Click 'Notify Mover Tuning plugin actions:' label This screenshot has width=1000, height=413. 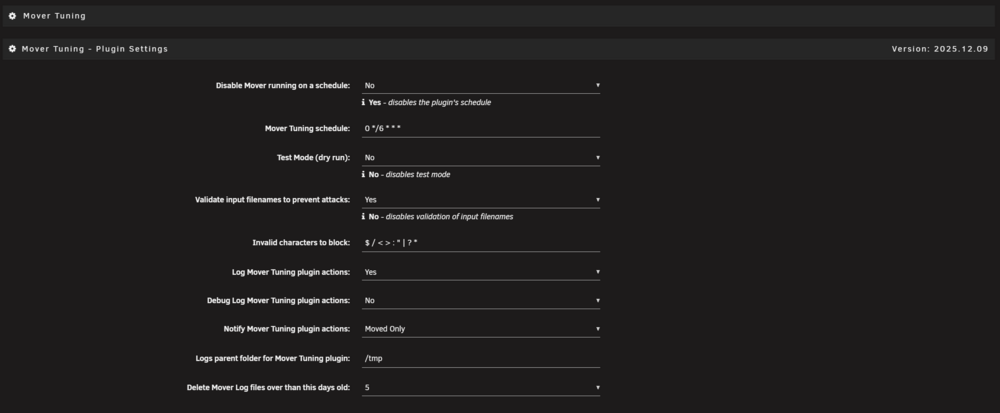coord(286,329)
